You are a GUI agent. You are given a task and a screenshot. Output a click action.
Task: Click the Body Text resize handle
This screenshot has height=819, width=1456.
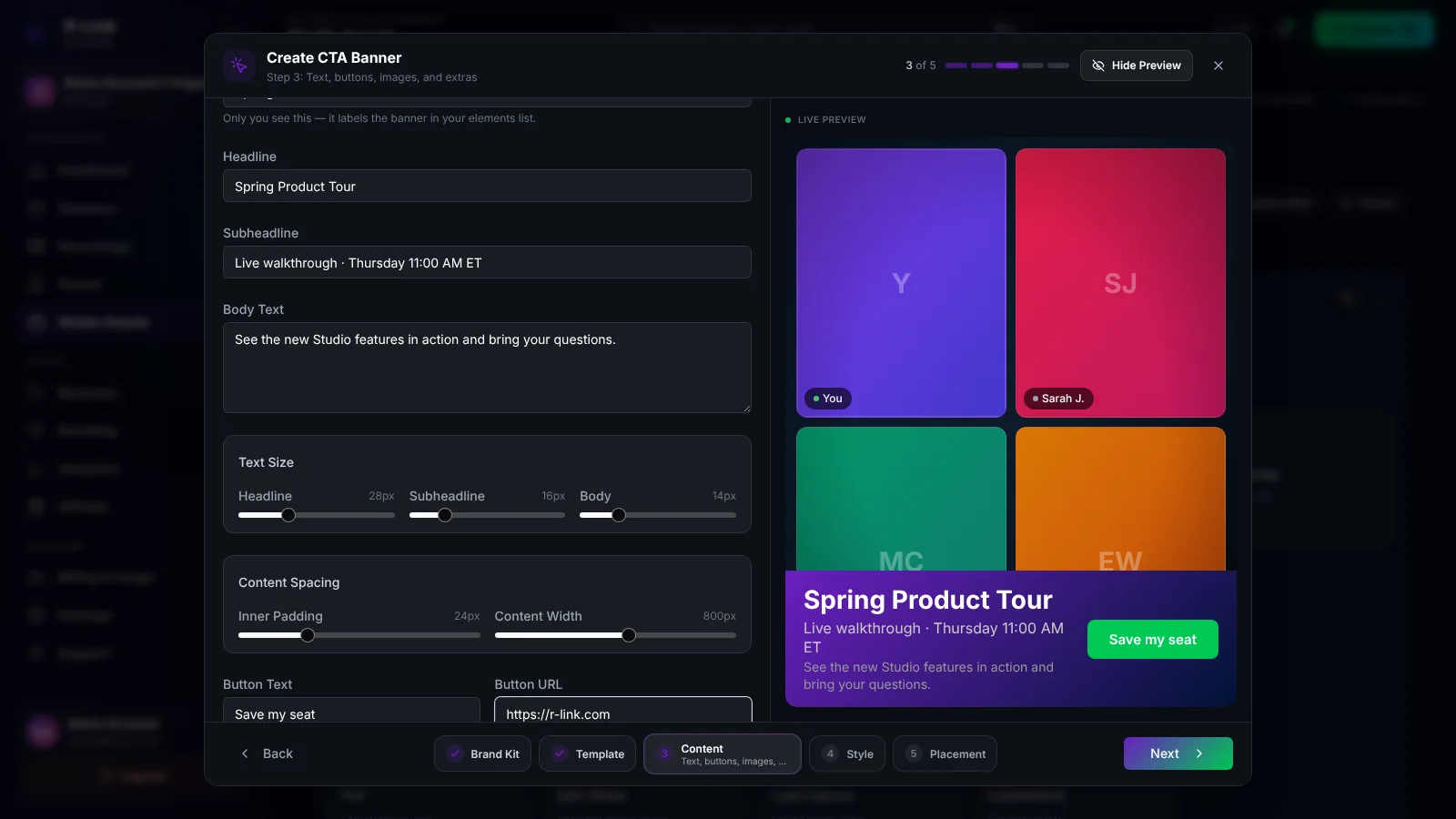click(x=746, y=408)
